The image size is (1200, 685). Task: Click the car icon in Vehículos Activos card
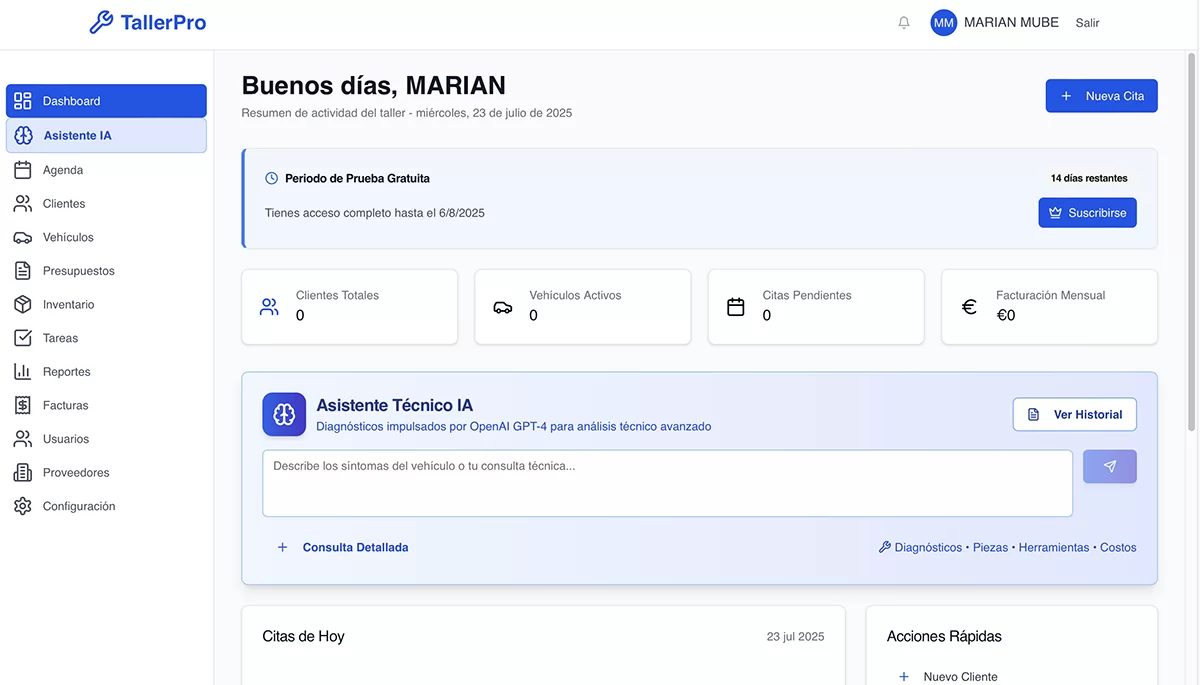[503, 307]
